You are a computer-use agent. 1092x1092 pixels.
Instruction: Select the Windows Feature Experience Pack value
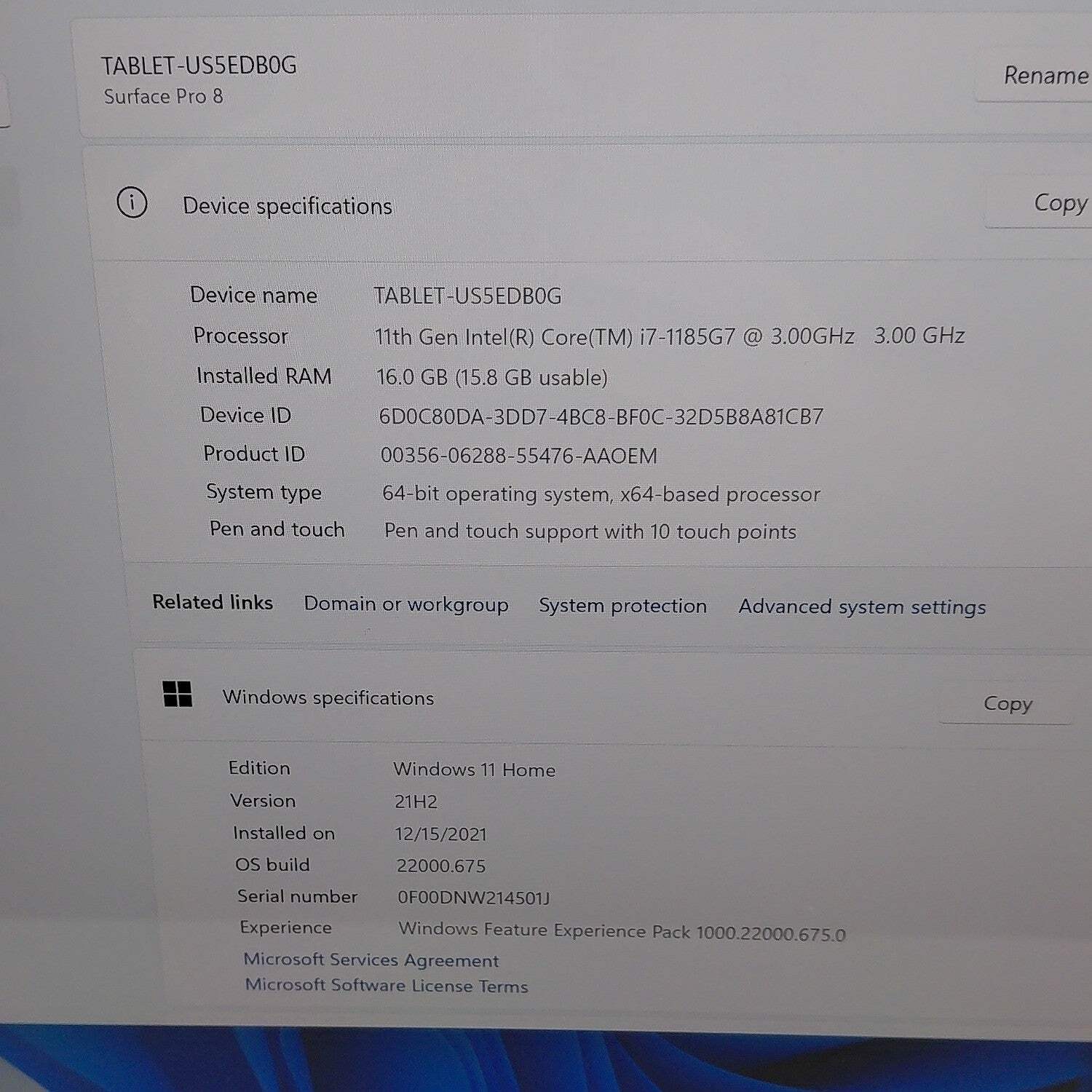tap(622, 931)
